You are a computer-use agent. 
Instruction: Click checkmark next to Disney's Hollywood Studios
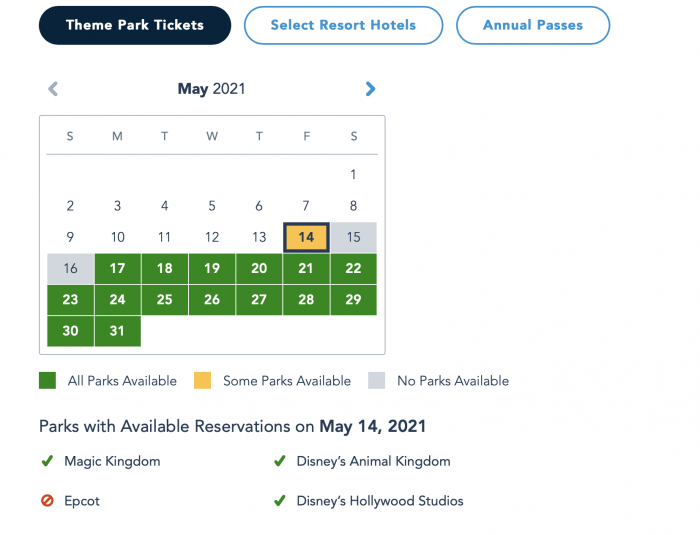[280, 501]
